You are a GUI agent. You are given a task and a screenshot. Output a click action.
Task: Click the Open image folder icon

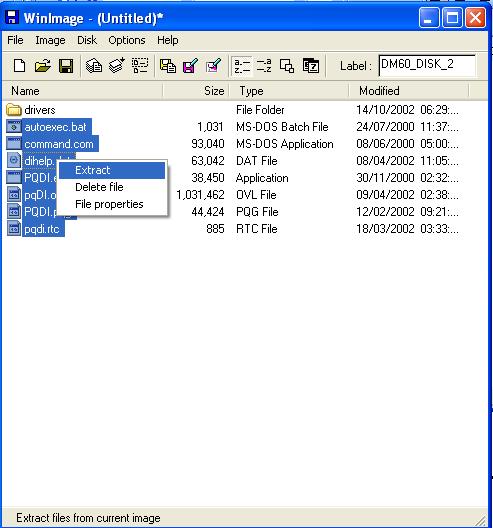click(x=42, y=66)
